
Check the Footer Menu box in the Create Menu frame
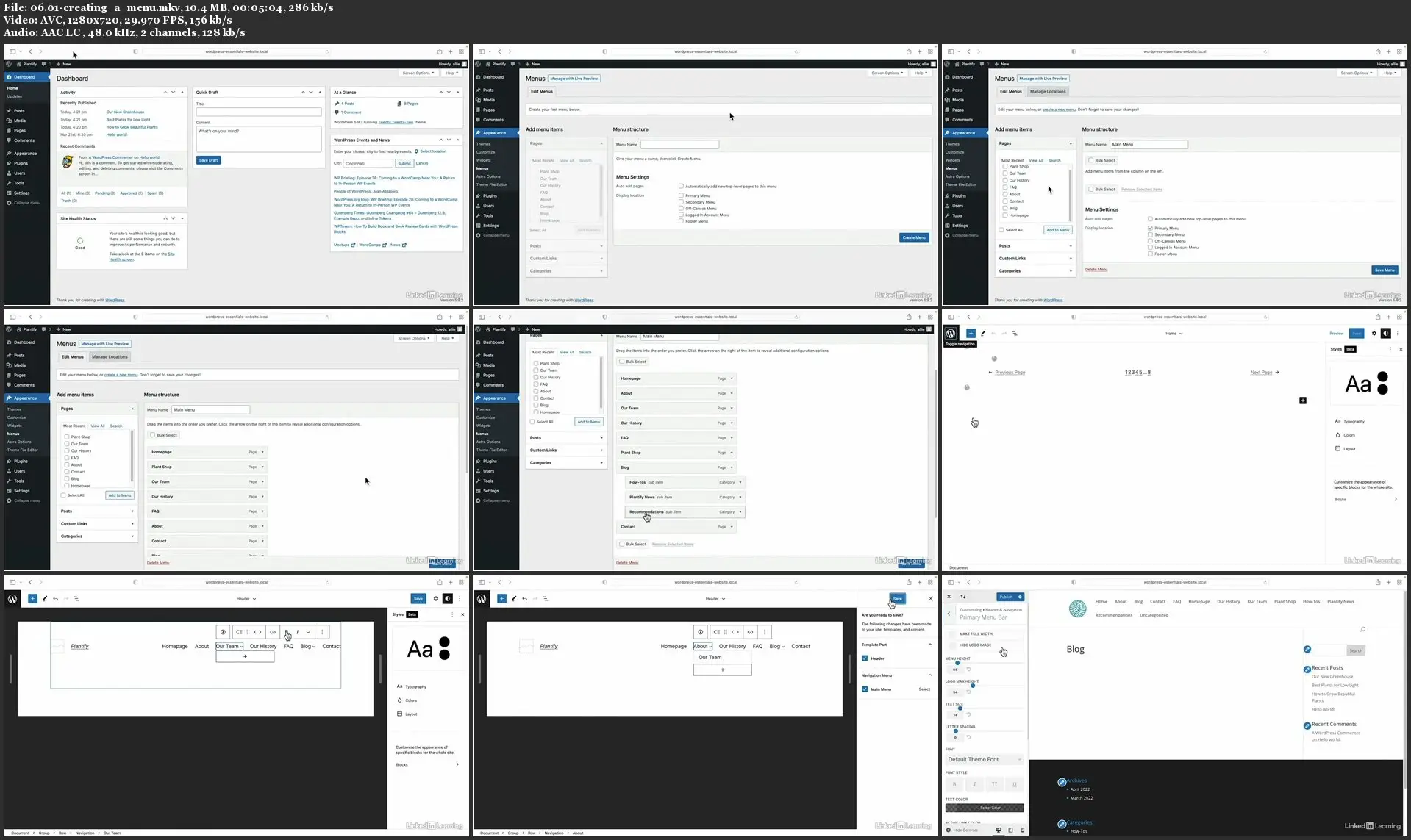coord(681,221)
